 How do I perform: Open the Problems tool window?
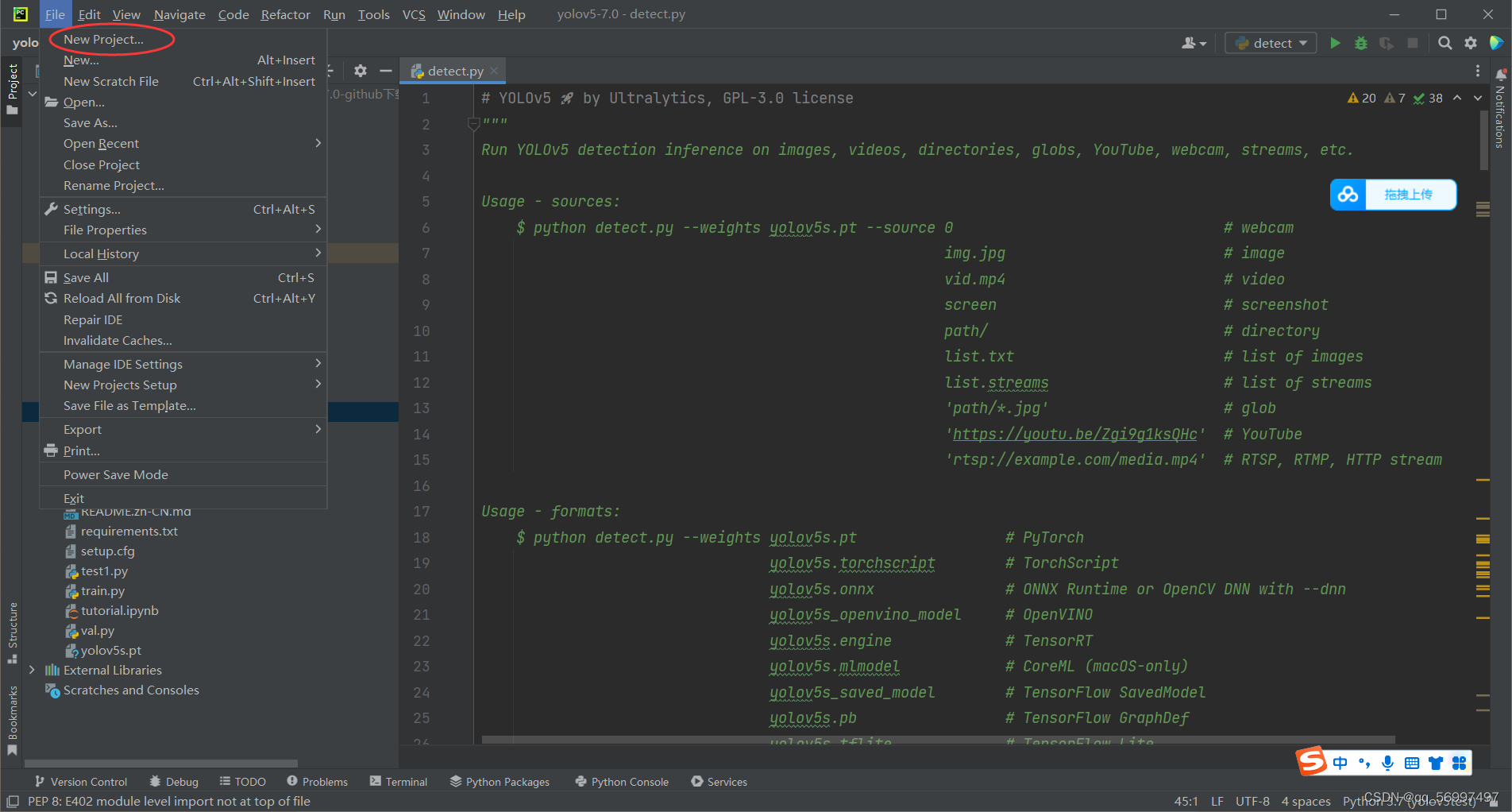[x=317, y=782]
